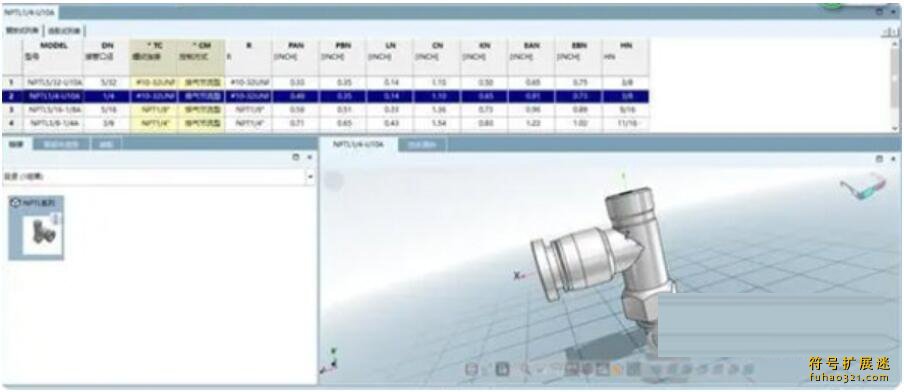
Task: Click the NPTL series thumbnail in results
Action: pyautogui.click(x=36, y=228)
